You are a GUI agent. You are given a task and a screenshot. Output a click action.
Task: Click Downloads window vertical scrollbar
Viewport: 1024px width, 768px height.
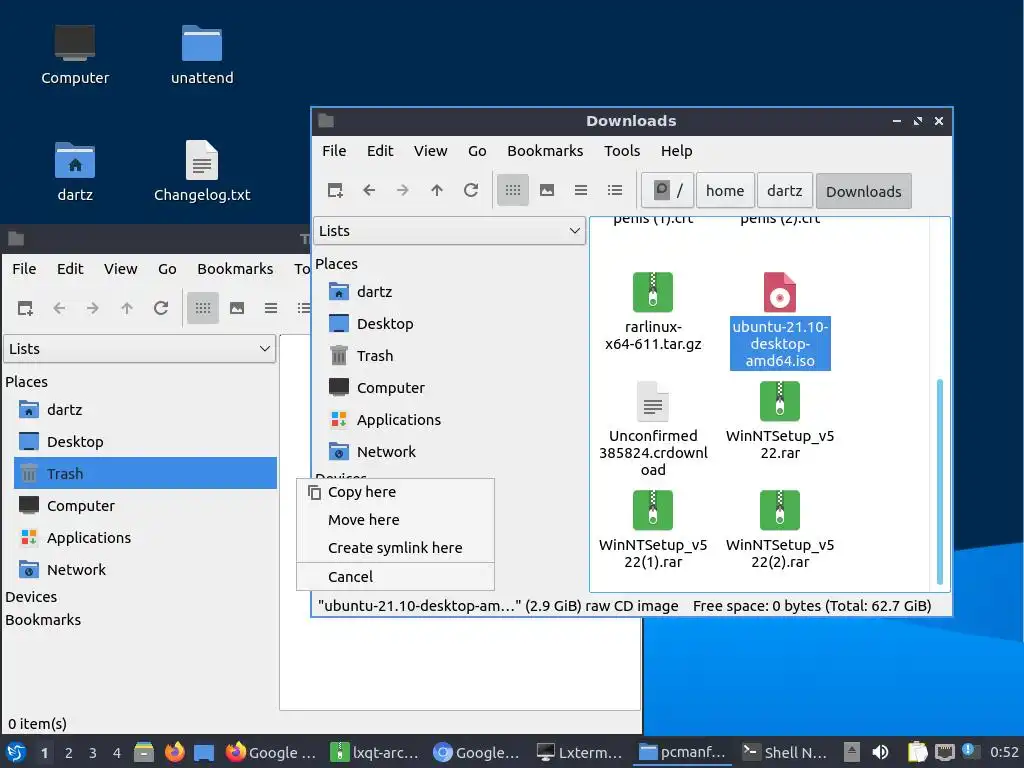[x=940, y=481]
